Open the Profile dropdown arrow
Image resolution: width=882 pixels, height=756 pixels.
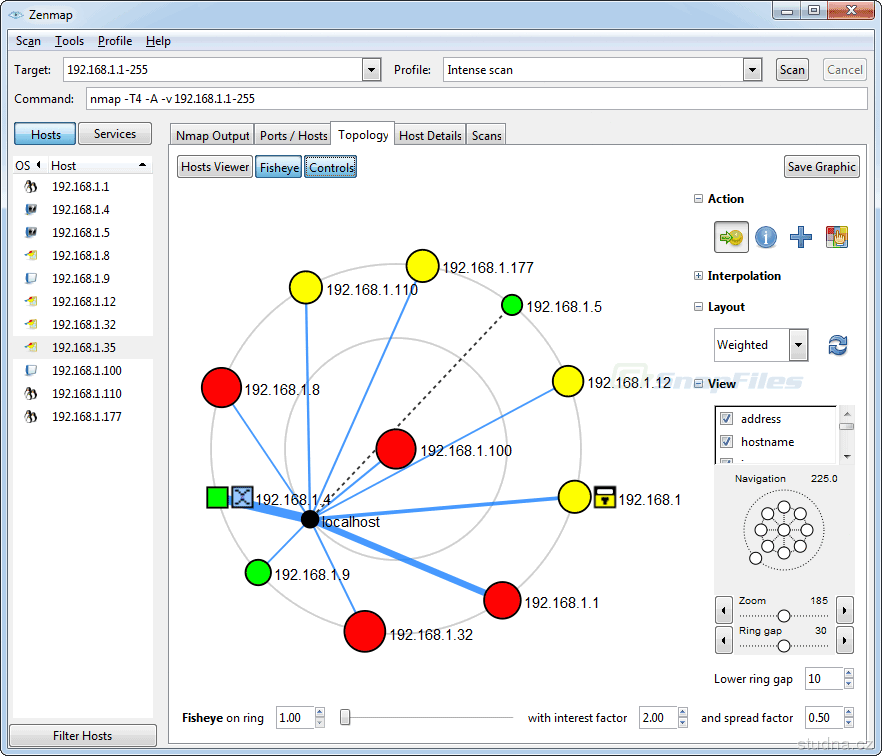coord(753,70)
